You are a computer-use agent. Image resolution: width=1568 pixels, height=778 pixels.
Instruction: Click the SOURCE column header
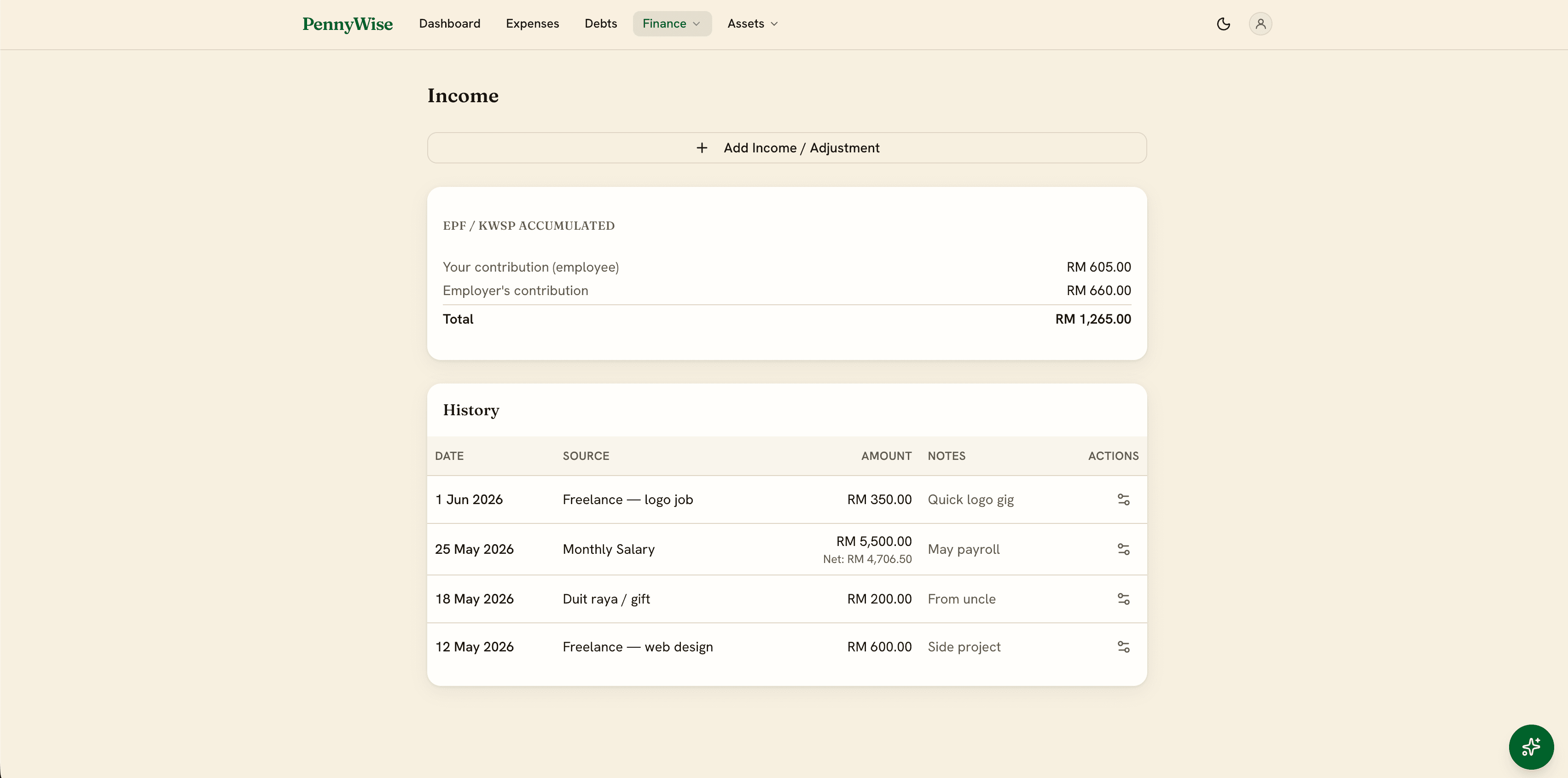(x=586, y=456)
